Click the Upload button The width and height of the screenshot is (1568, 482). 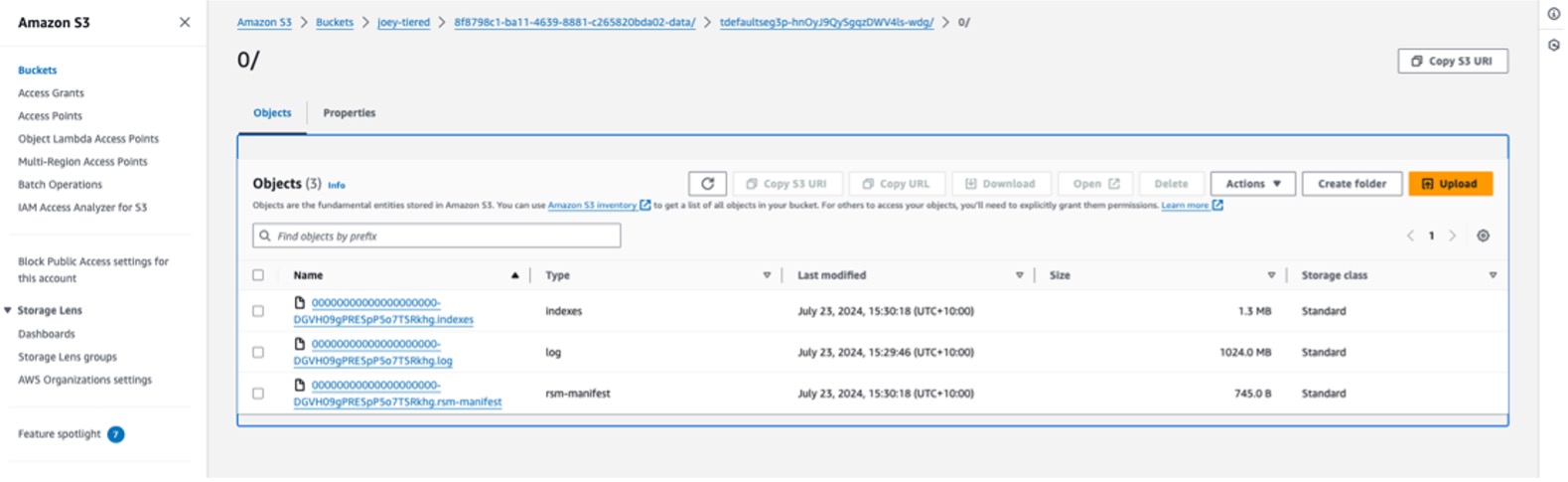point(1450,184)
